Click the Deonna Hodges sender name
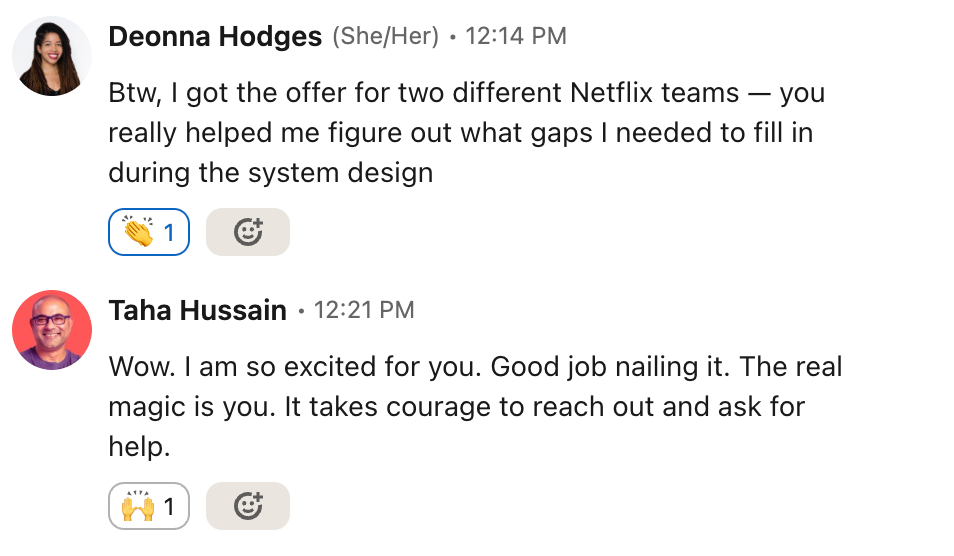 (x=215, y=37)
